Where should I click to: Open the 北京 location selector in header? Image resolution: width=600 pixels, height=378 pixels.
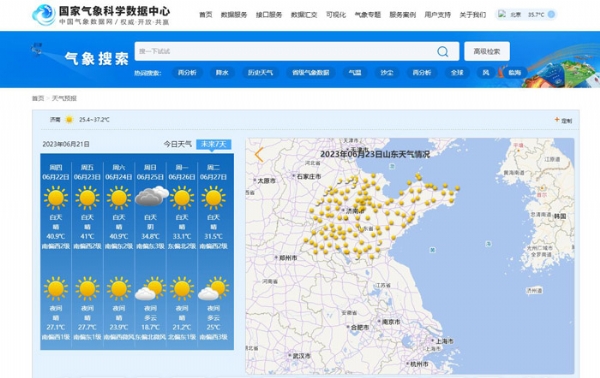[x=515, y=15]
